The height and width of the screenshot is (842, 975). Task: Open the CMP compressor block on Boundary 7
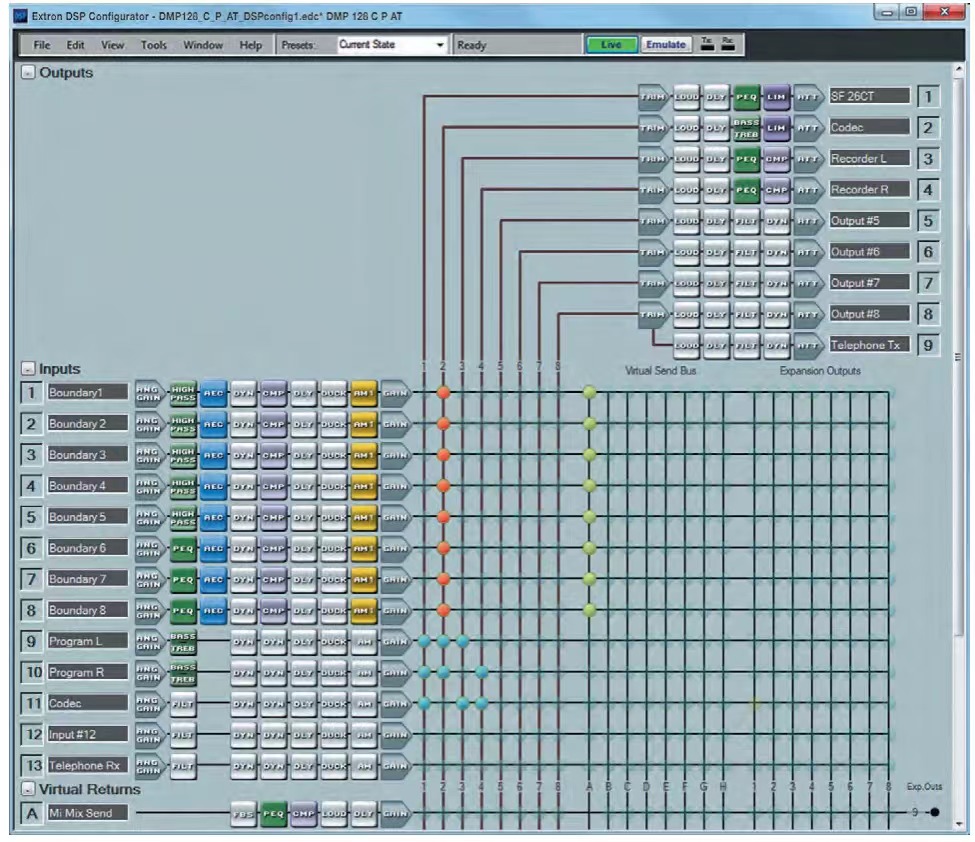click(x=273, y=579)
